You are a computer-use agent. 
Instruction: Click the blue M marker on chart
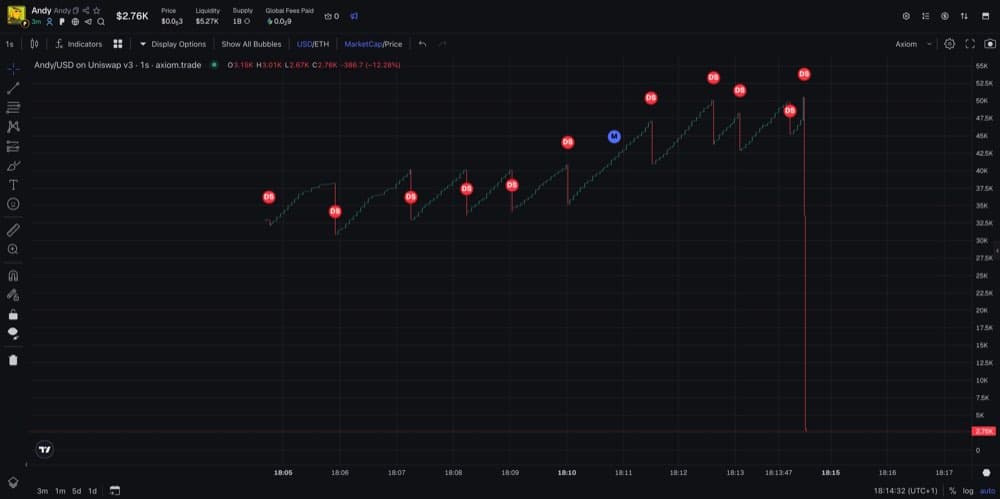(x=614, y=136)
